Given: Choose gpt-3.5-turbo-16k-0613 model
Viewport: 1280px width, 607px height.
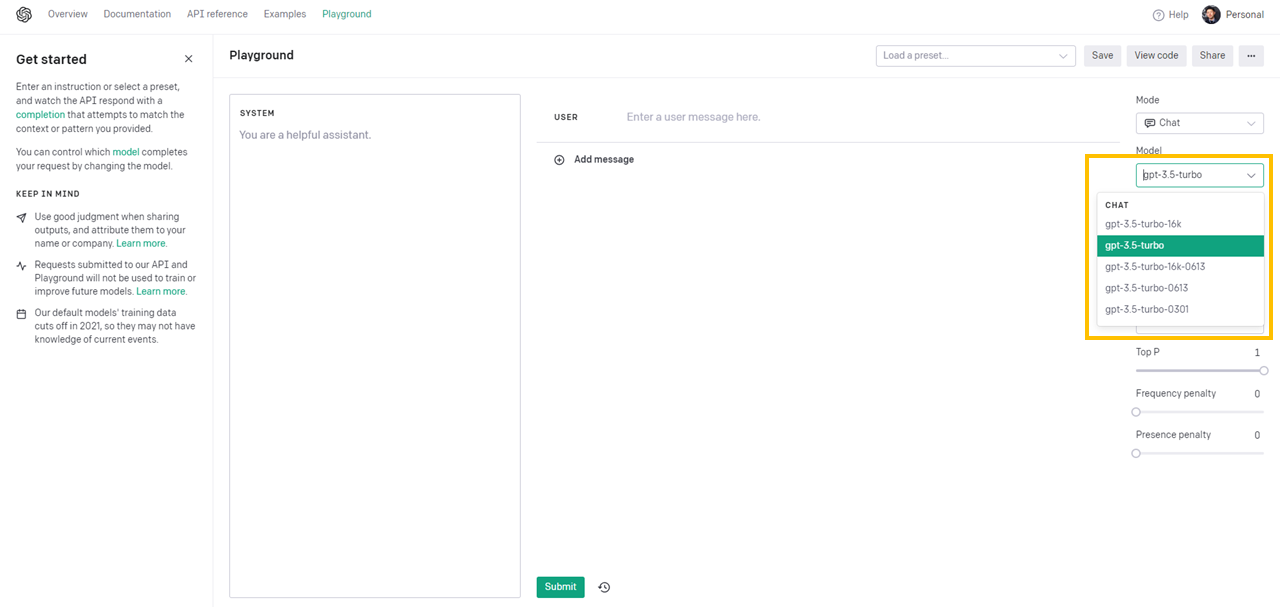Looking at the screenshot, I should [x=1181, y=267].
